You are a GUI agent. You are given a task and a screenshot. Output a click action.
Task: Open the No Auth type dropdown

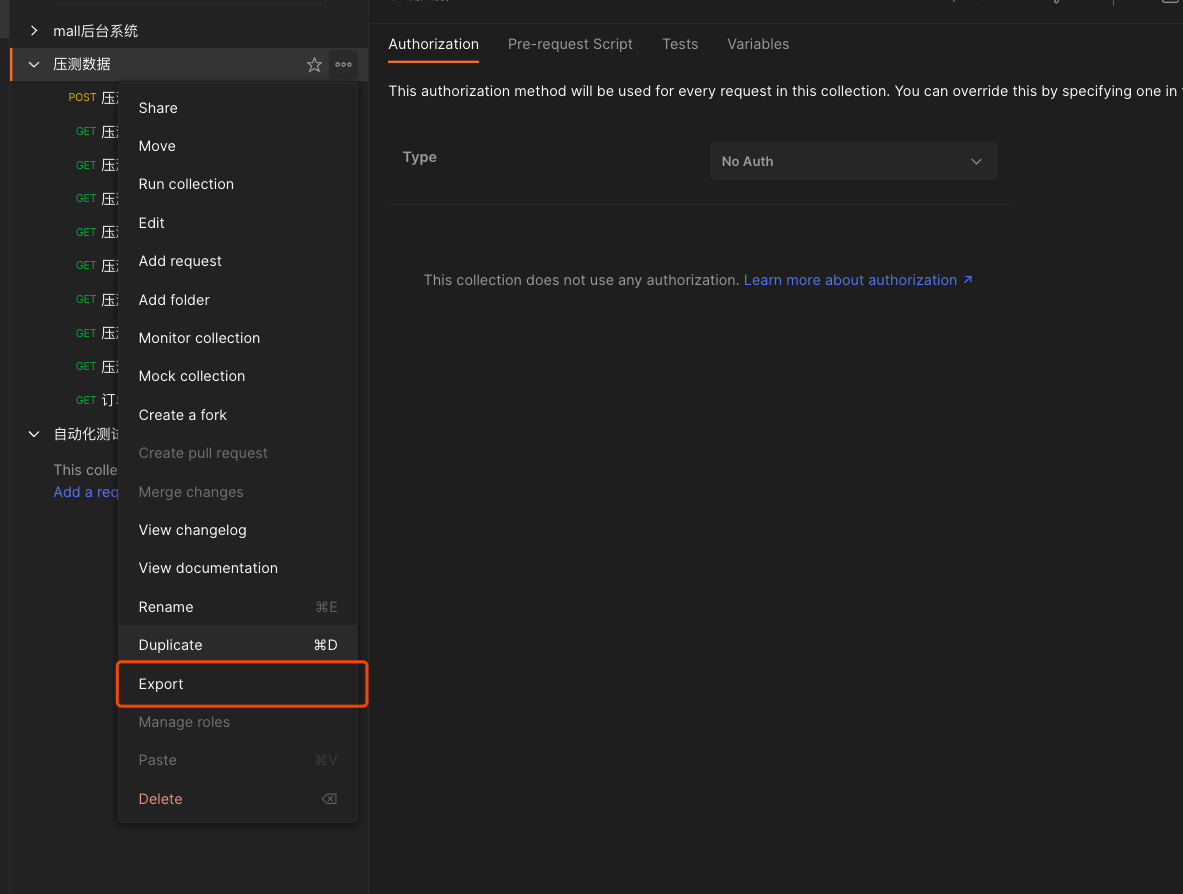(x=853, y=161)
